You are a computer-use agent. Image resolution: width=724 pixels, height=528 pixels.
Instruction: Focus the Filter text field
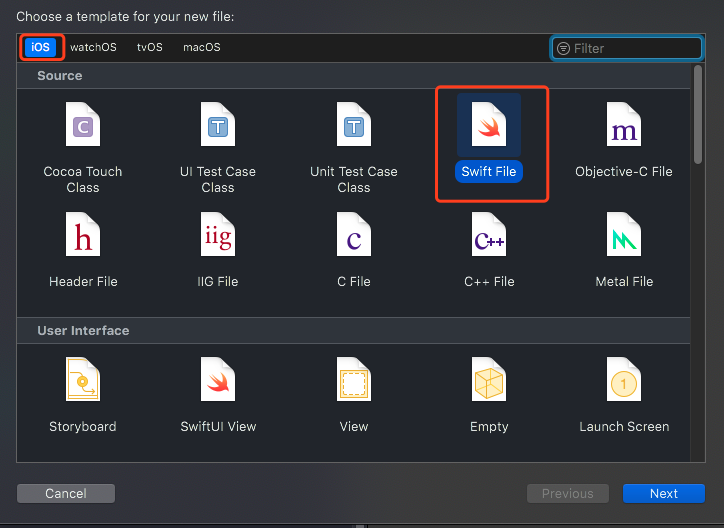[x=627, y=48]
